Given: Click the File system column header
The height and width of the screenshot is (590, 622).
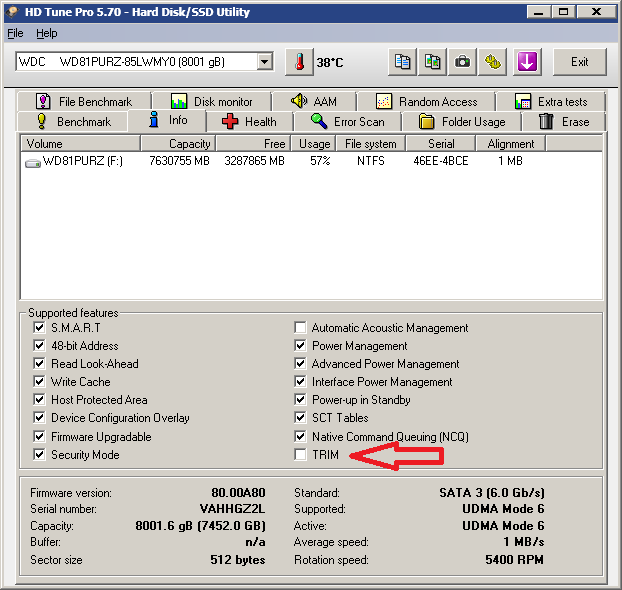Looking at the screenshot, I should [x=371, y=144].
